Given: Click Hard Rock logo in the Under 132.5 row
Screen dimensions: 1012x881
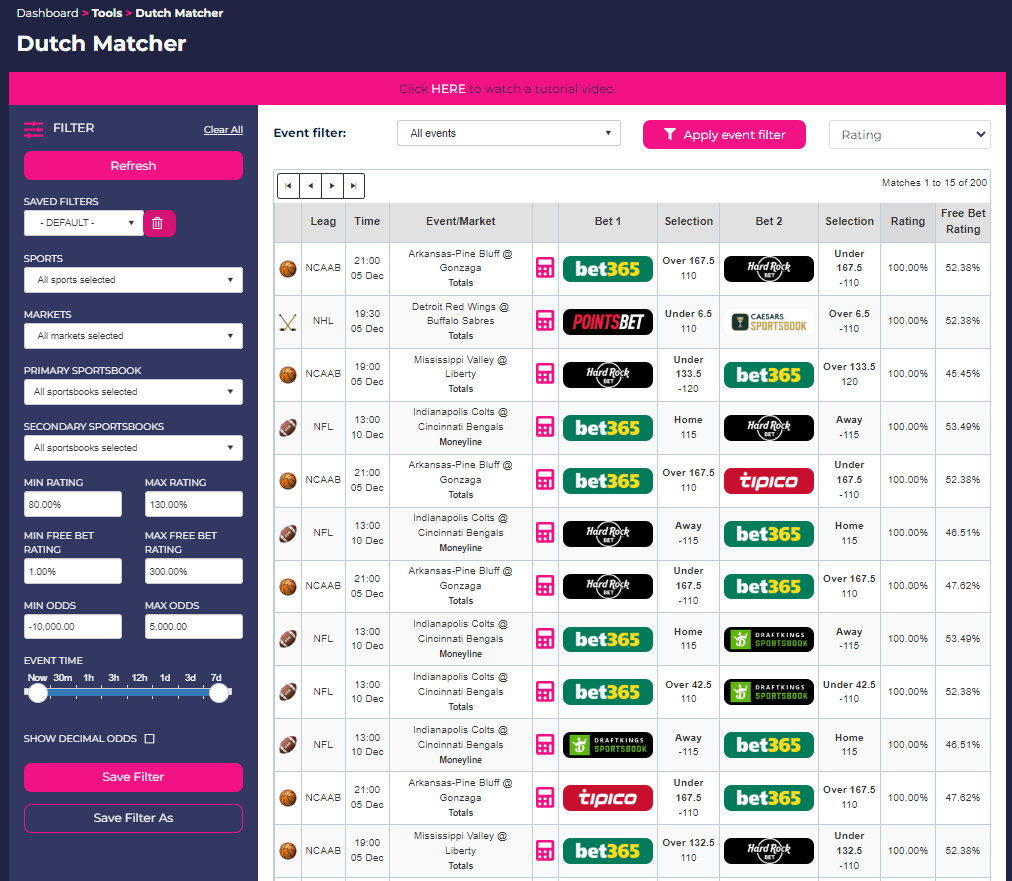Looking at the screenshot, I should click(769, 851).
